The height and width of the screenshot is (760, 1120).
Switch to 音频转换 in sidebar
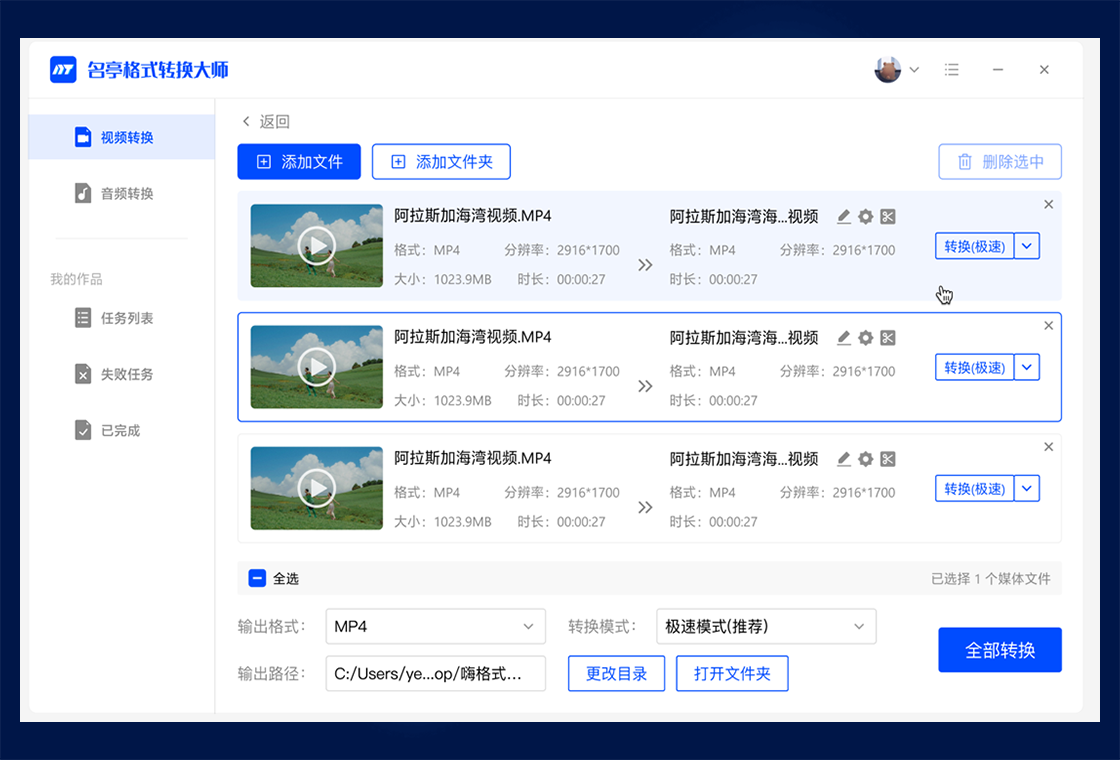126,194
